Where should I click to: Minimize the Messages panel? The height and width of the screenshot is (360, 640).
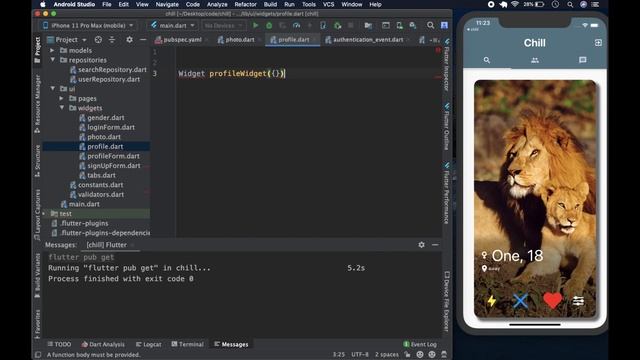point(435,244)
